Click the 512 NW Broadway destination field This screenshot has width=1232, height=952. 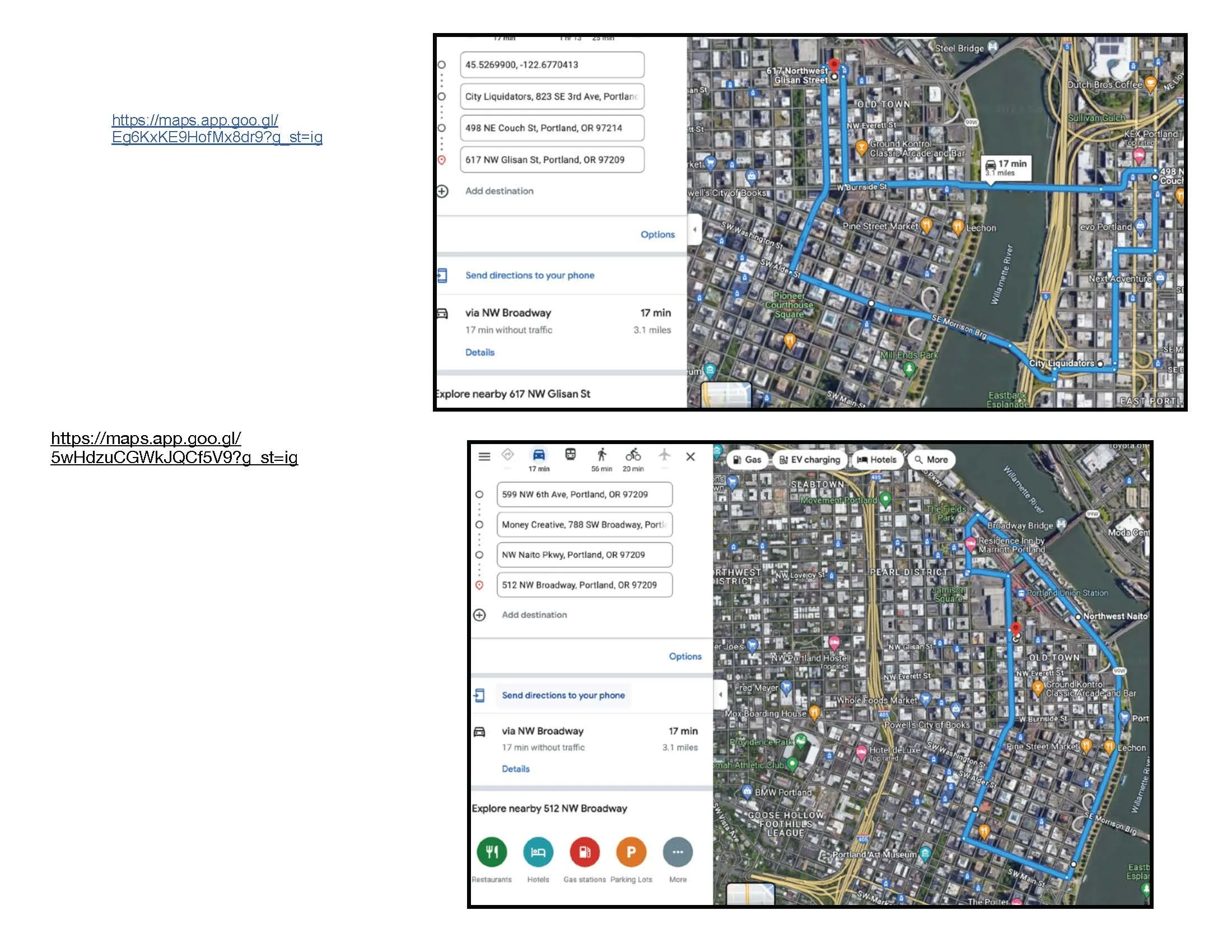(585, 585)
